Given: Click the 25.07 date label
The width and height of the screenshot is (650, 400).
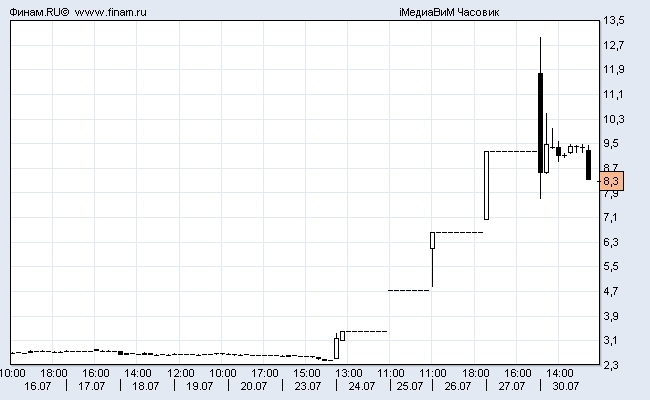Looking at the screenshot, I should coord(410,386).
